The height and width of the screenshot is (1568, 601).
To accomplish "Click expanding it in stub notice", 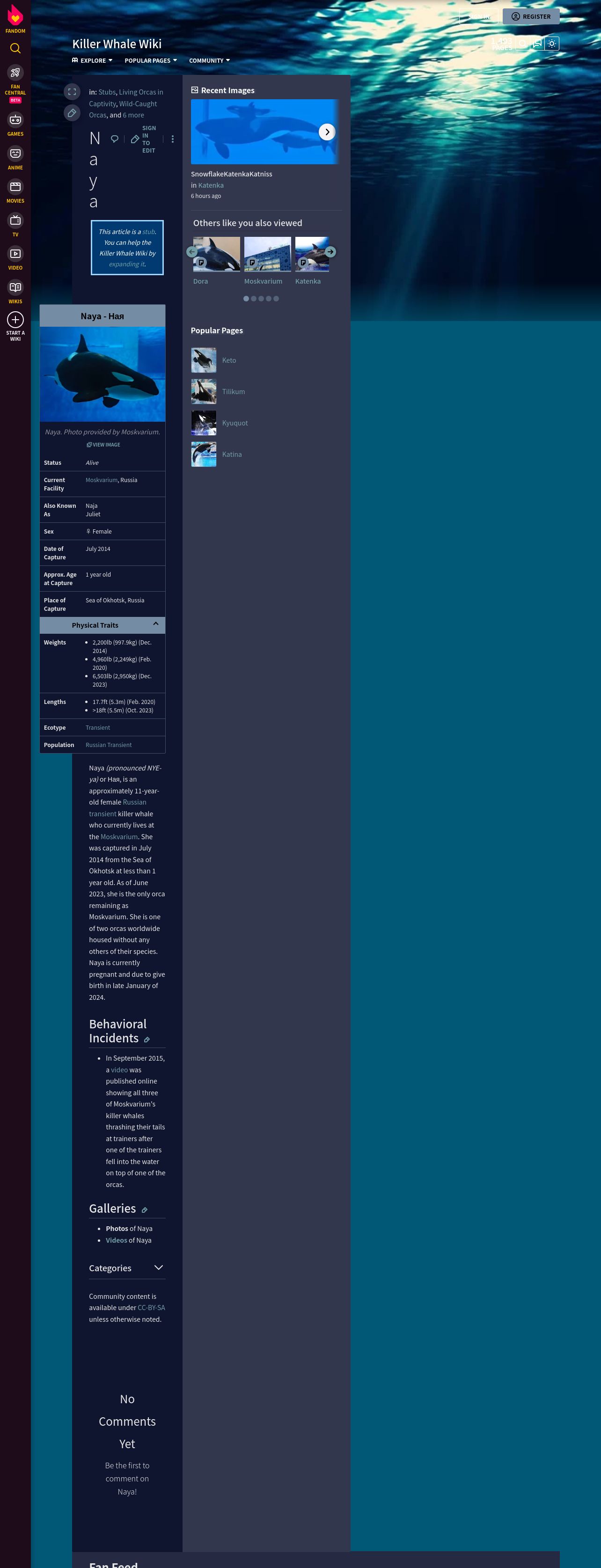I will [x=127, y=264].
